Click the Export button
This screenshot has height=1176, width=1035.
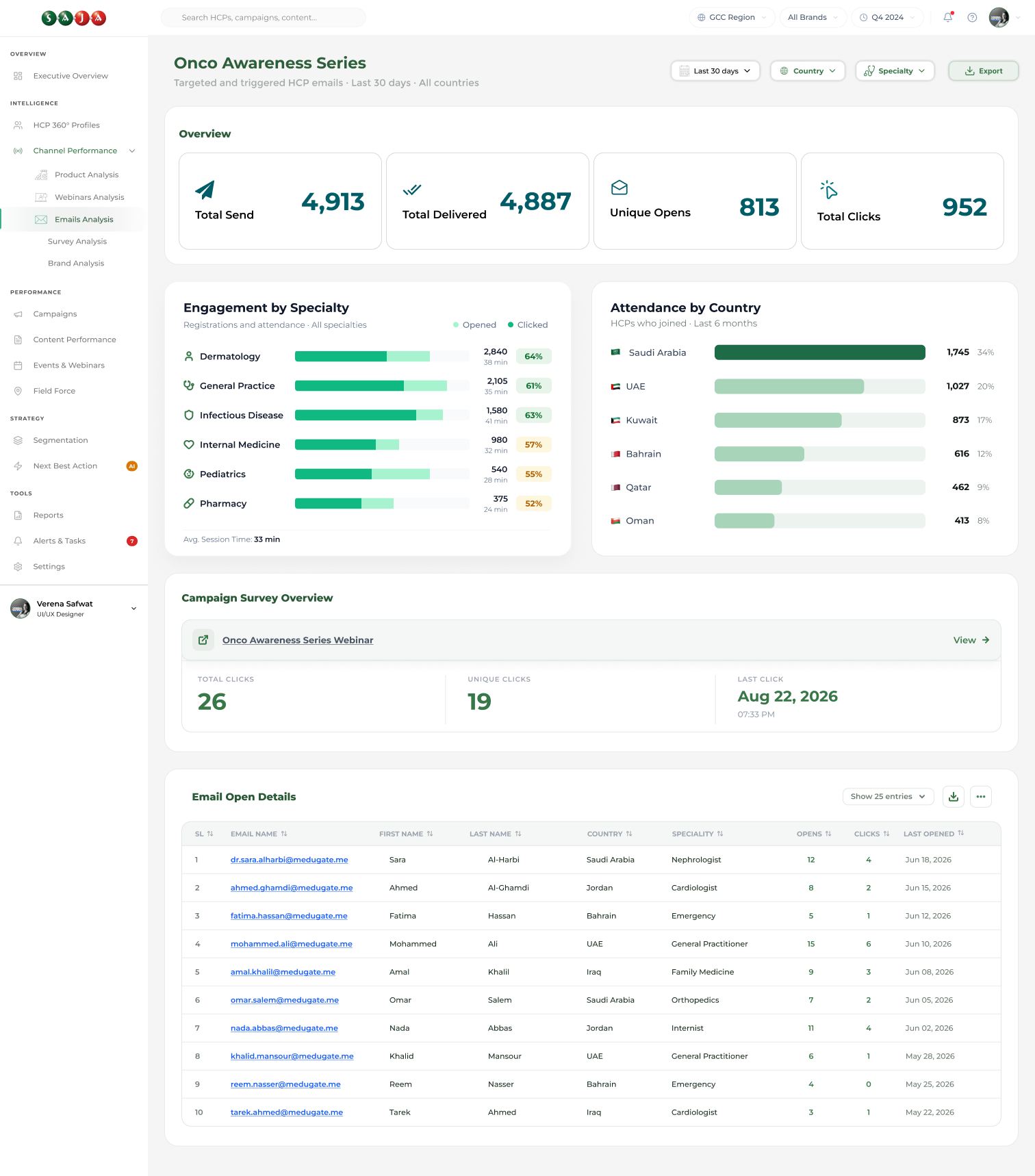[x=983, y=71]
